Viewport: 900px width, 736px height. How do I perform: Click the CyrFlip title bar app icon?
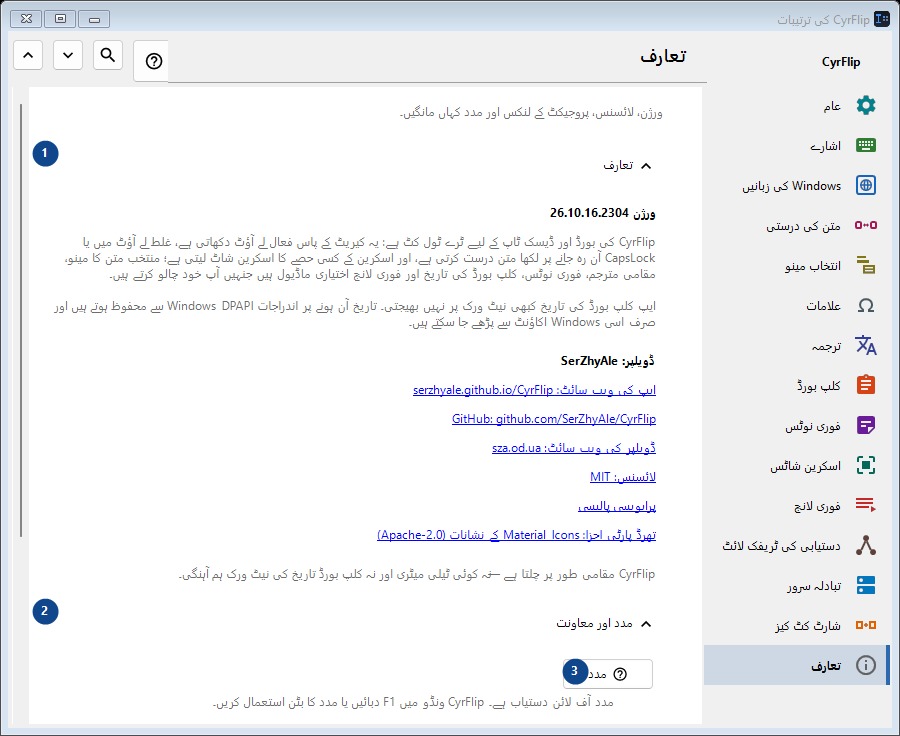tap(882, 20)
